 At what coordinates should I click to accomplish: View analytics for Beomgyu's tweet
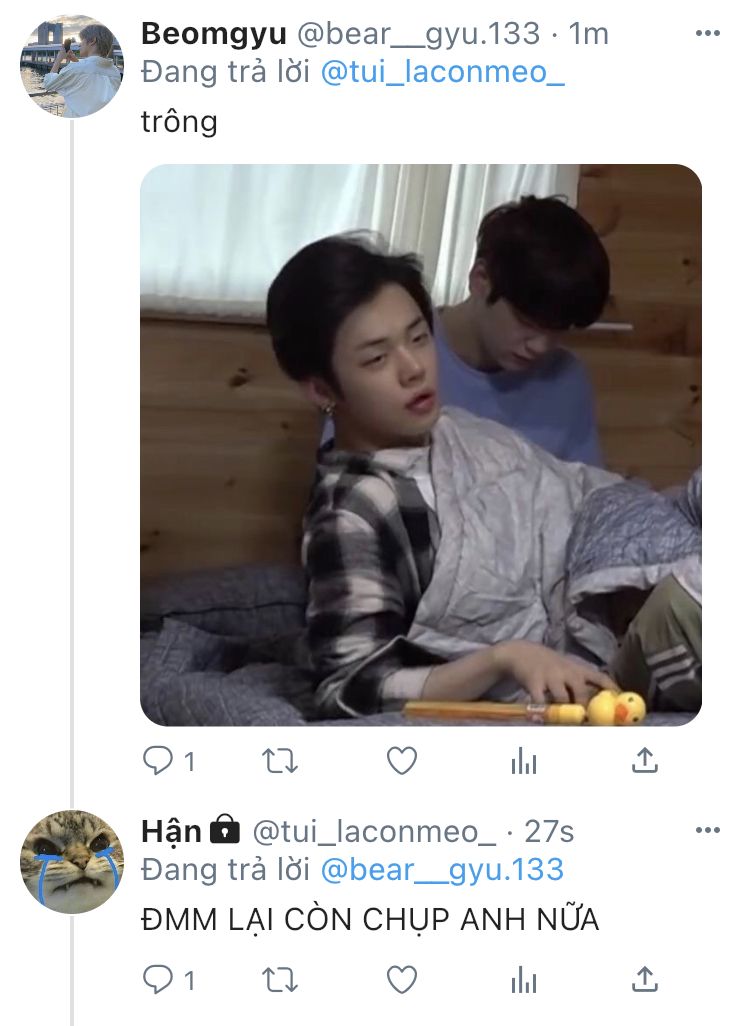coord(524,762)
